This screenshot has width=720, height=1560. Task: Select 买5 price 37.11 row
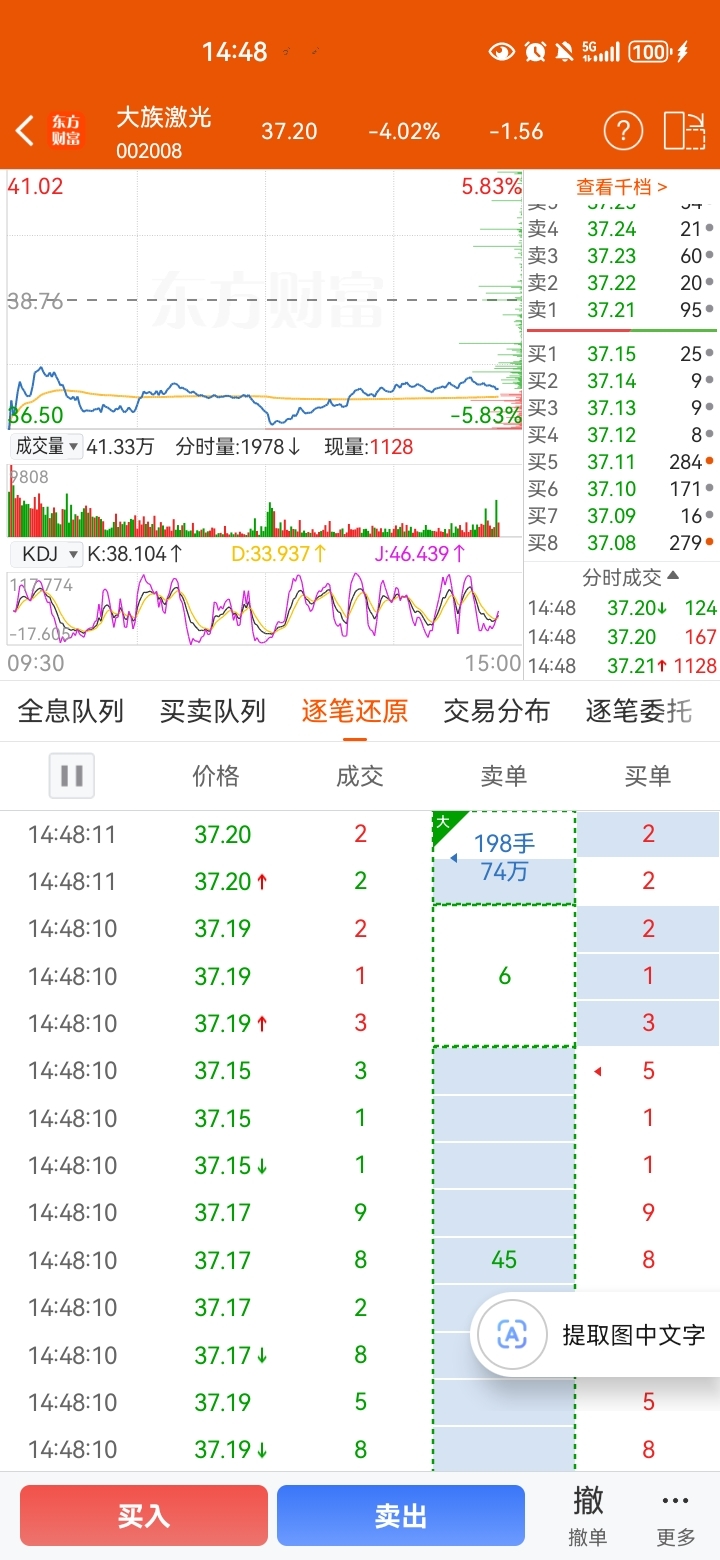pos(621,462)
